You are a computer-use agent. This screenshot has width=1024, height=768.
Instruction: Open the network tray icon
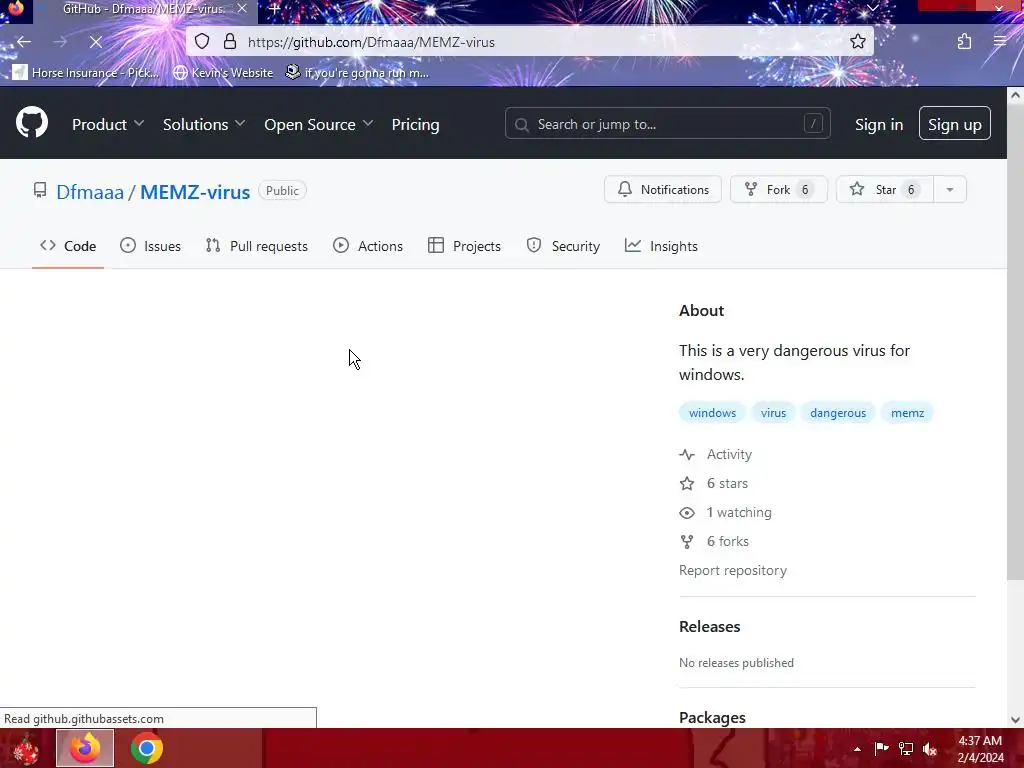pos(905,748)
